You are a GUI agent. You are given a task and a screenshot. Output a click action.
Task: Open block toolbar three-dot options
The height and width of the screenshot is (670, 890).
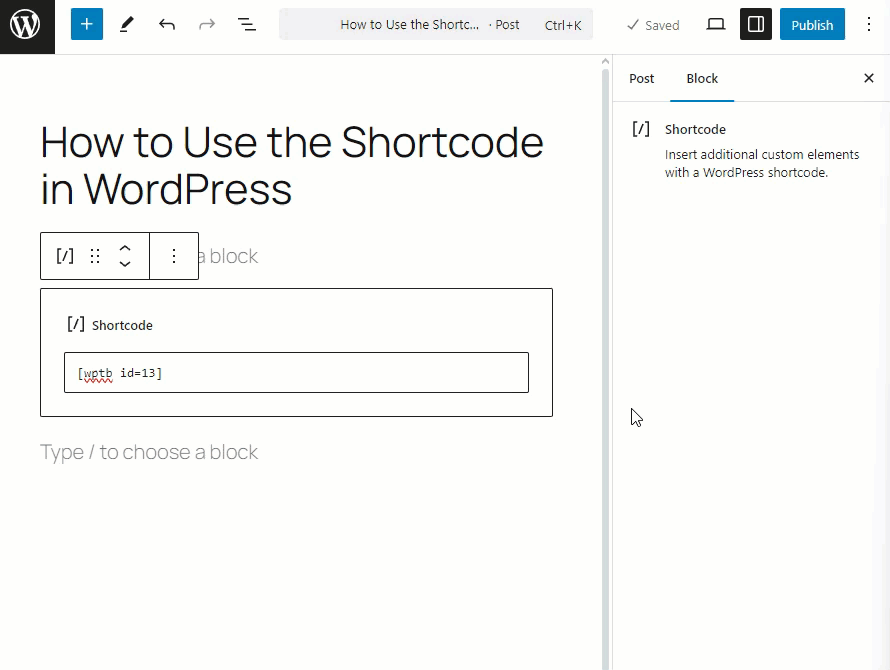point(174,256)
